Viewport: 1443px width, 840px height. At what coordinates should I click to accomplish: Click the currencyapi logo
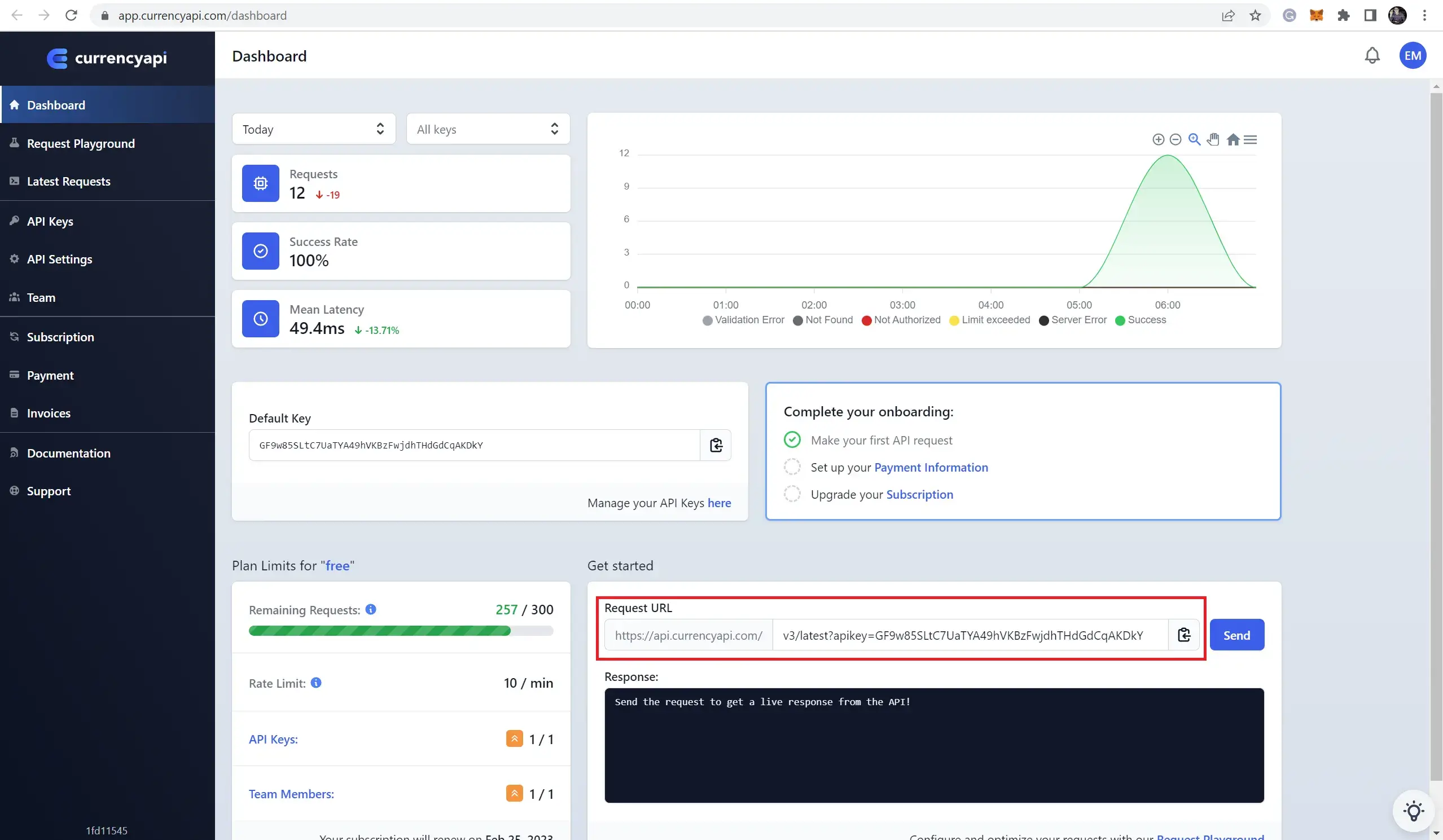pyautogui.click(x=107, y=58)
